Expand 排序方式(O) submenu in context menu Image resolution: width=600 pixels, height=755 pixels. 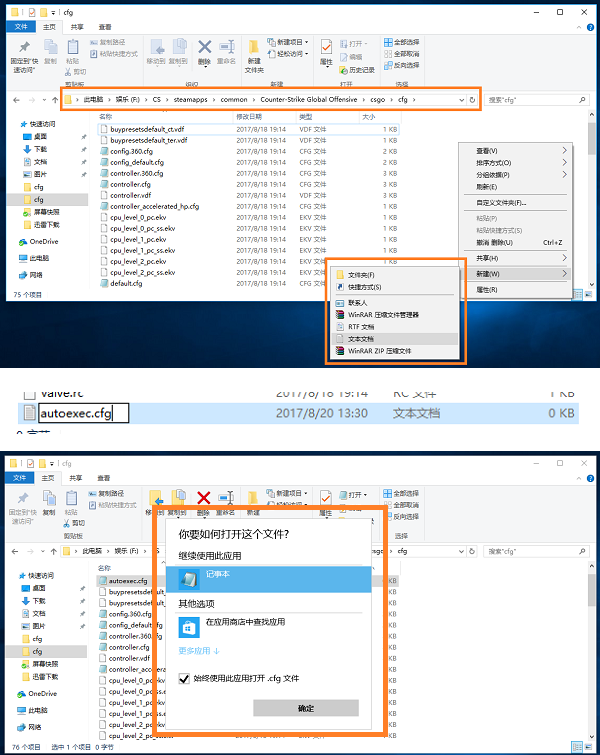point(564,163)
